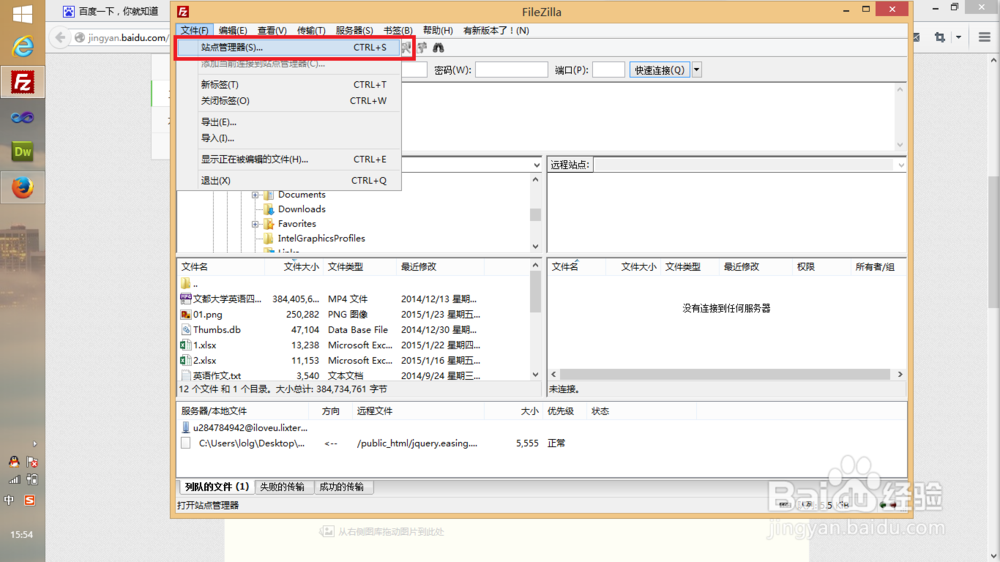
Task: Click the binoculars search icon in FileZilla toolbar
Action: point(438,48)
